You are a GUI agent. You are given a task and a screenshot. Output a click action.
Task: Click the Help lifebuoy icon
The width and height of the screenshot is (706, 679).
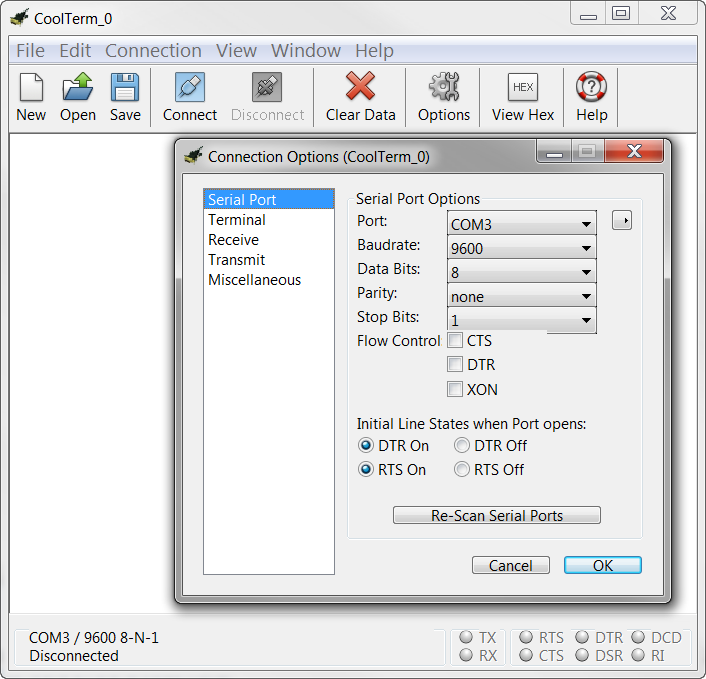coord(591,89)
